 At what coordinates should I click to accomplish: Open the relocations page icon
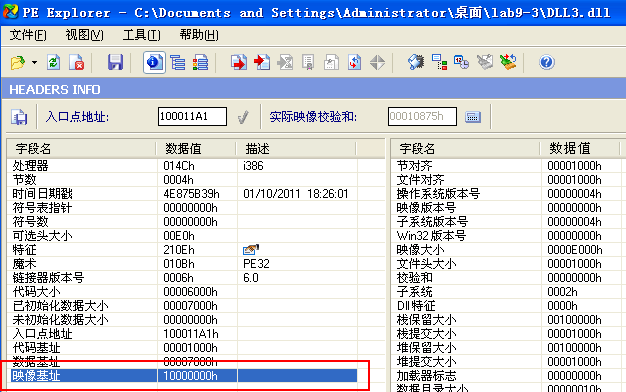(331, 63)
